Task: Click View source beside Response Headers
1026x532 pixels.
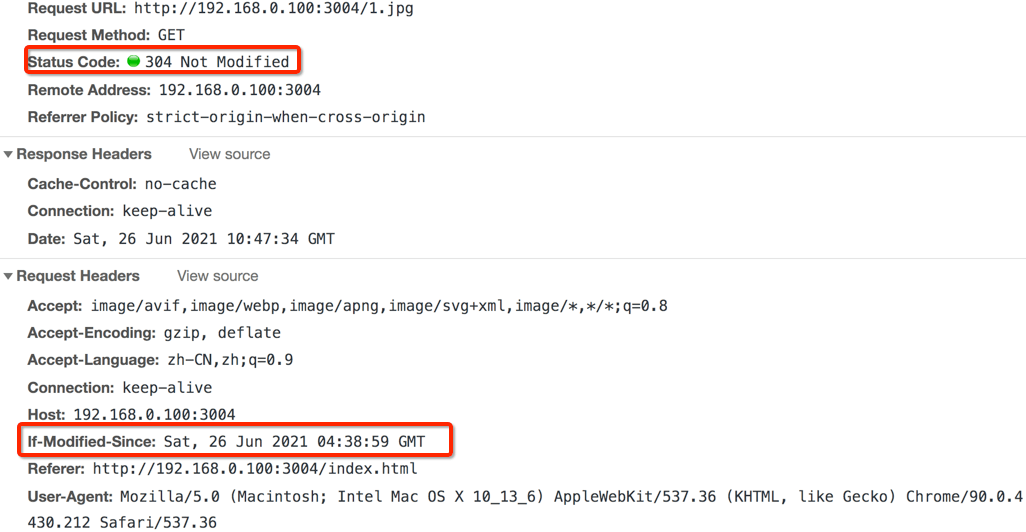Action: pos(229,155)
